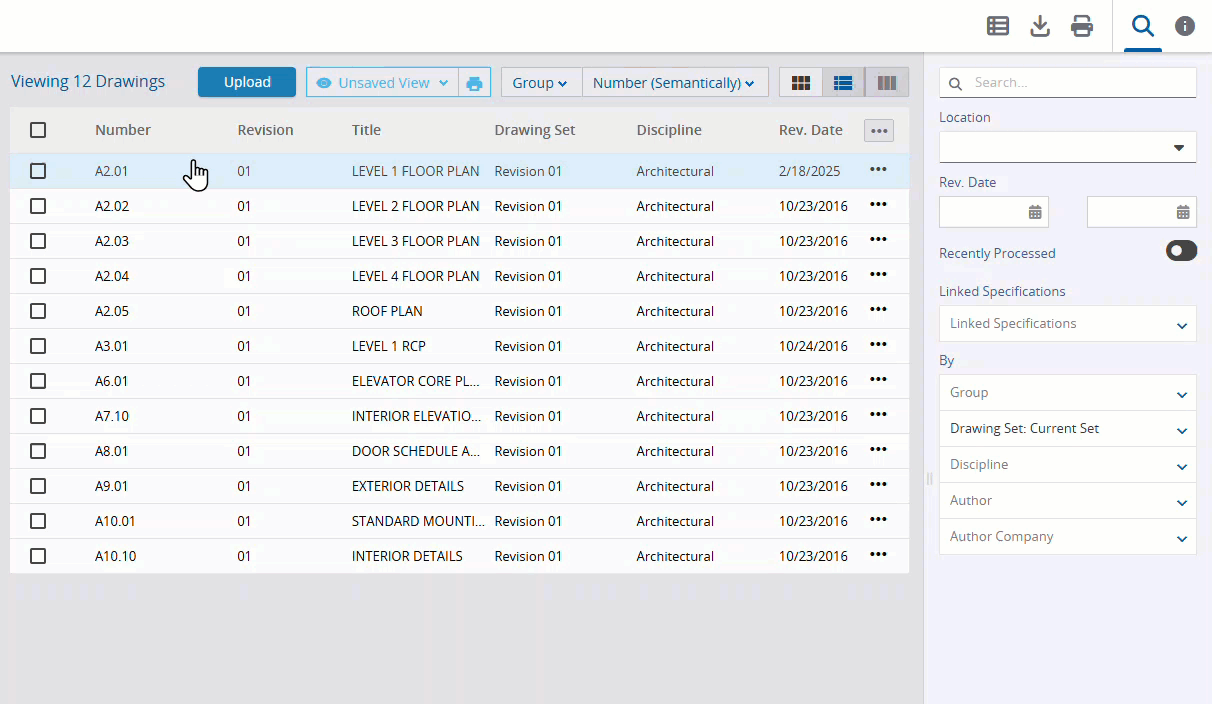1212x704 pixels.
Task: Sort by the Rev. Date column header
Action: 810,130
